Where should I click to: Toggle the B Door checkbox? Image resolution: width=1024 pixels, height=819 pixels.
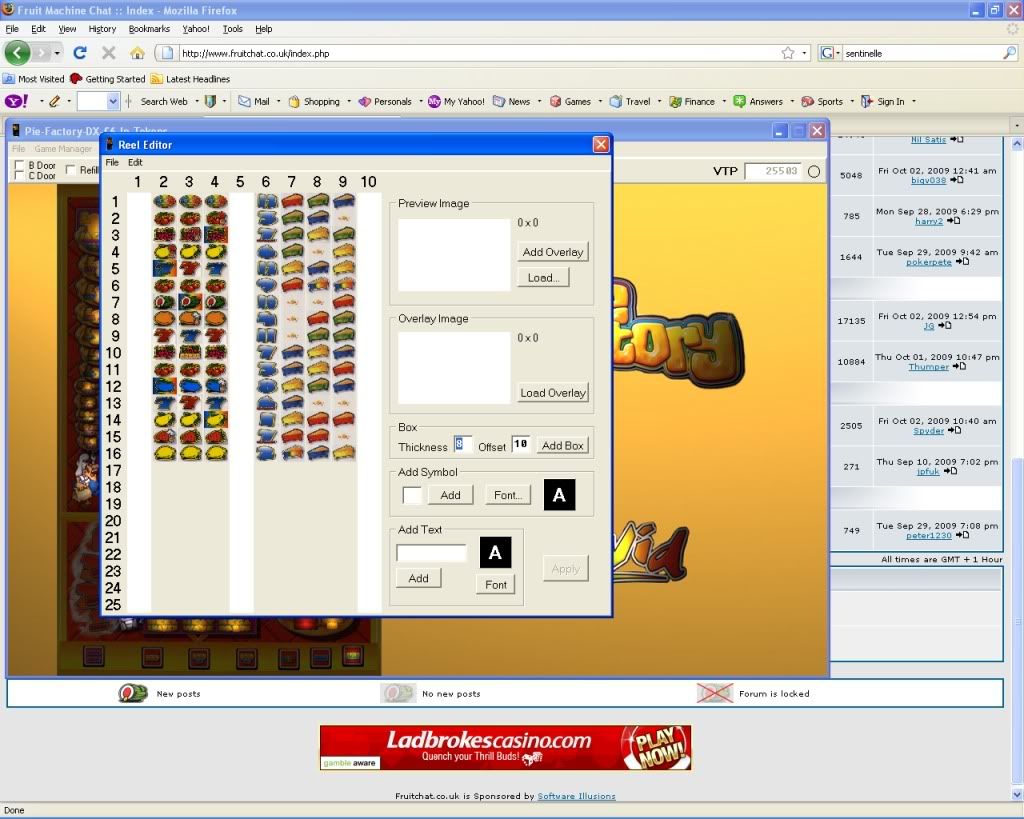[19, 165]
